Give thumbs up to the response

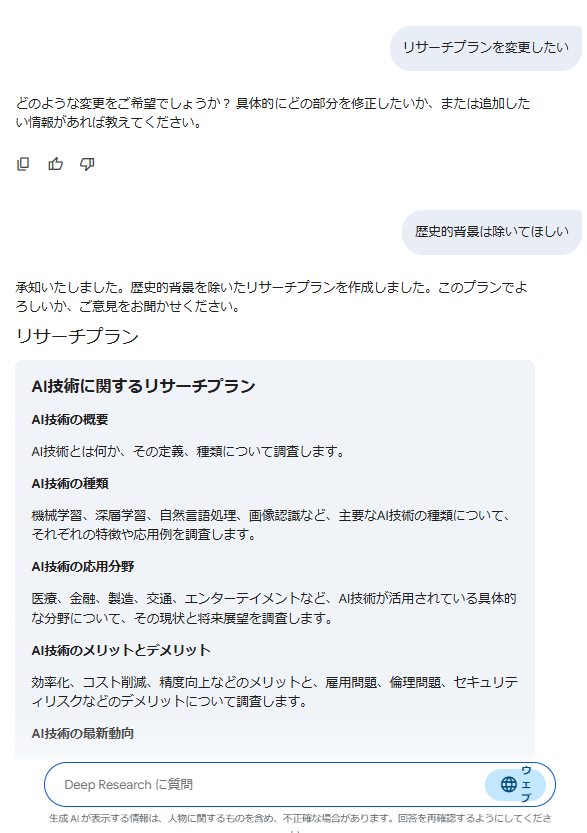pos(55,164)
